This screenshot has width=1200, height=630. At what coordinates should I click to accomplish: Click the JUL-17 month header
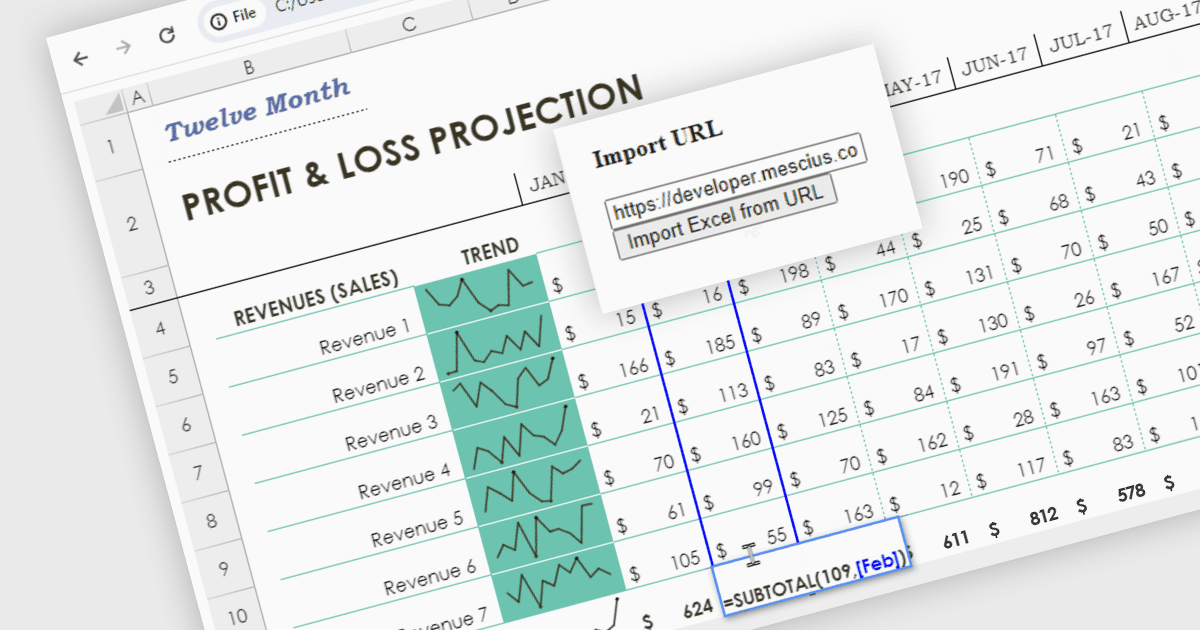pos(1080,39)
